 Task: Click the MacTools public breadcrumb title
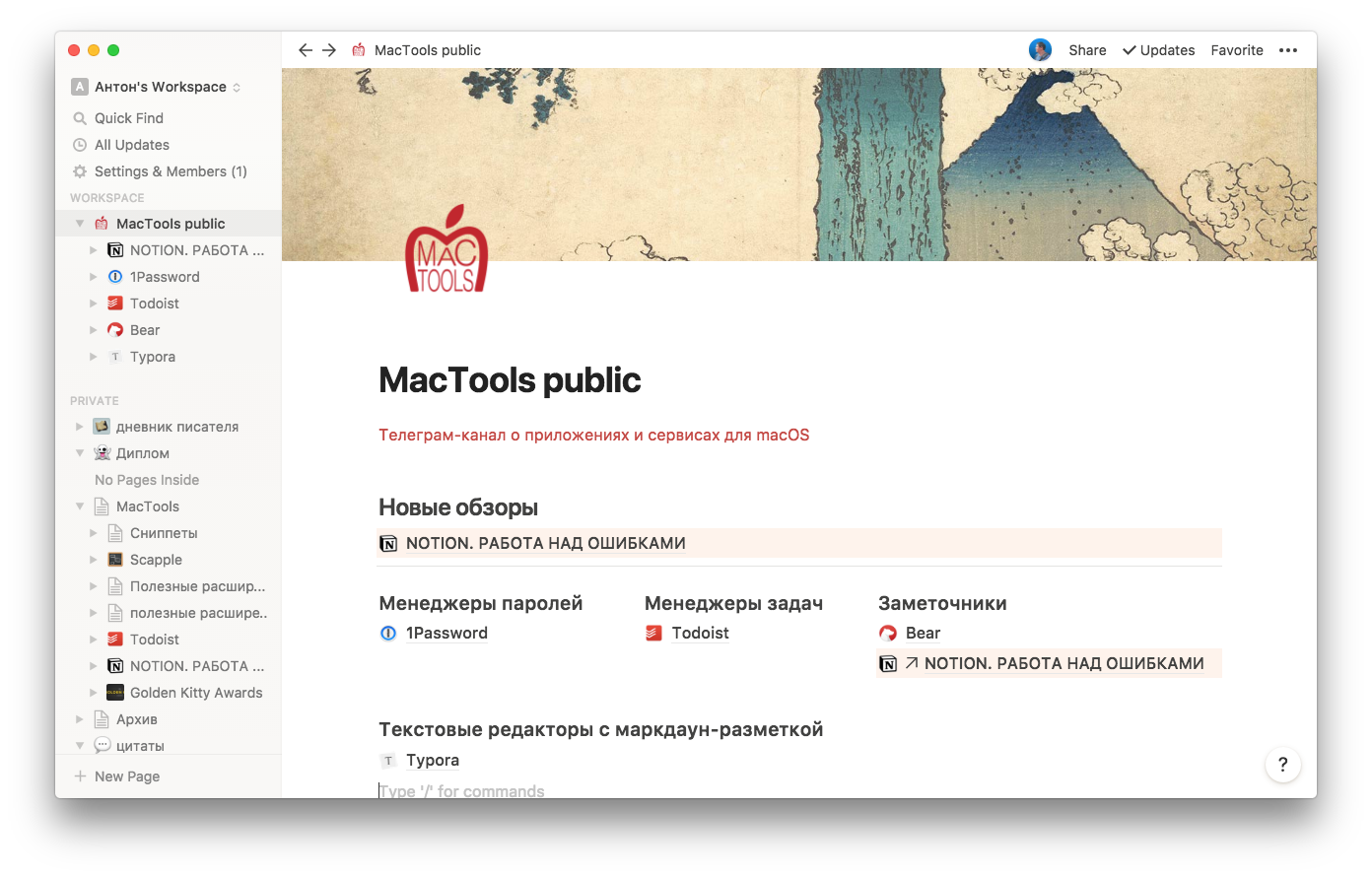(x=428, y=50)
